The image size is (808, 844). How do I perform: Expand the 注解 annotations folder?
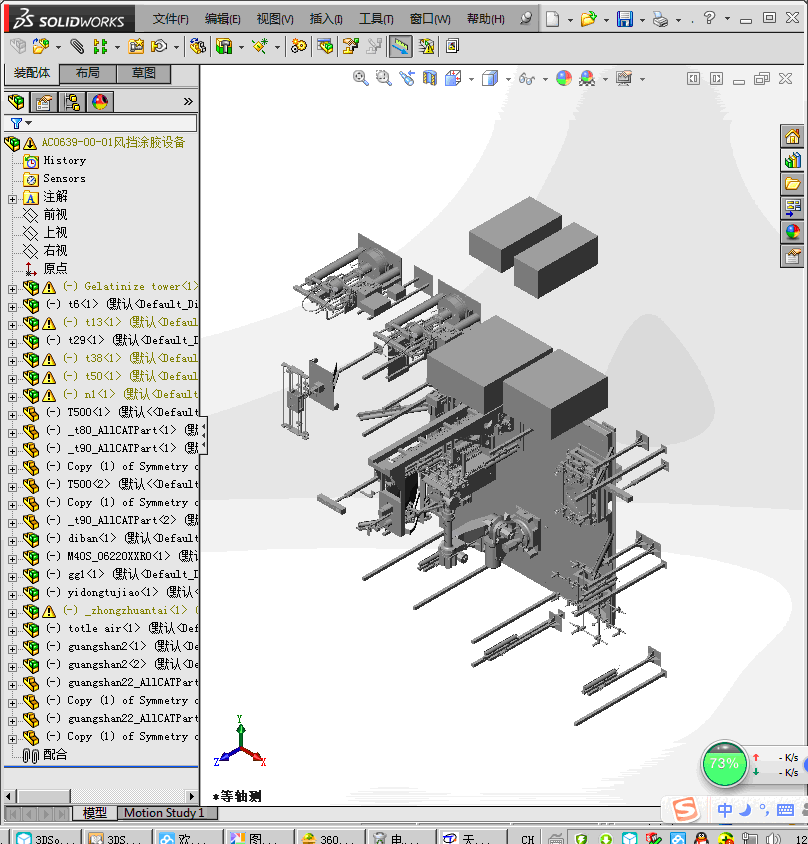pyautogui.click(x=12, y=197)
